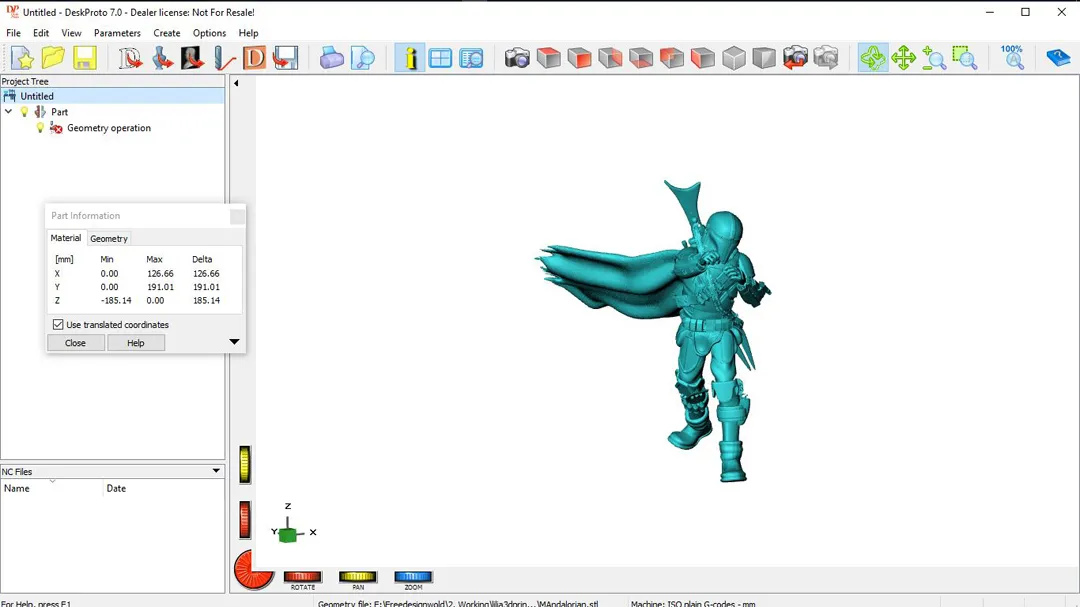The width and height of the screenshot is (1080, 607).
Task: Click the four-pane window layout icon
Action: point(440,59)
